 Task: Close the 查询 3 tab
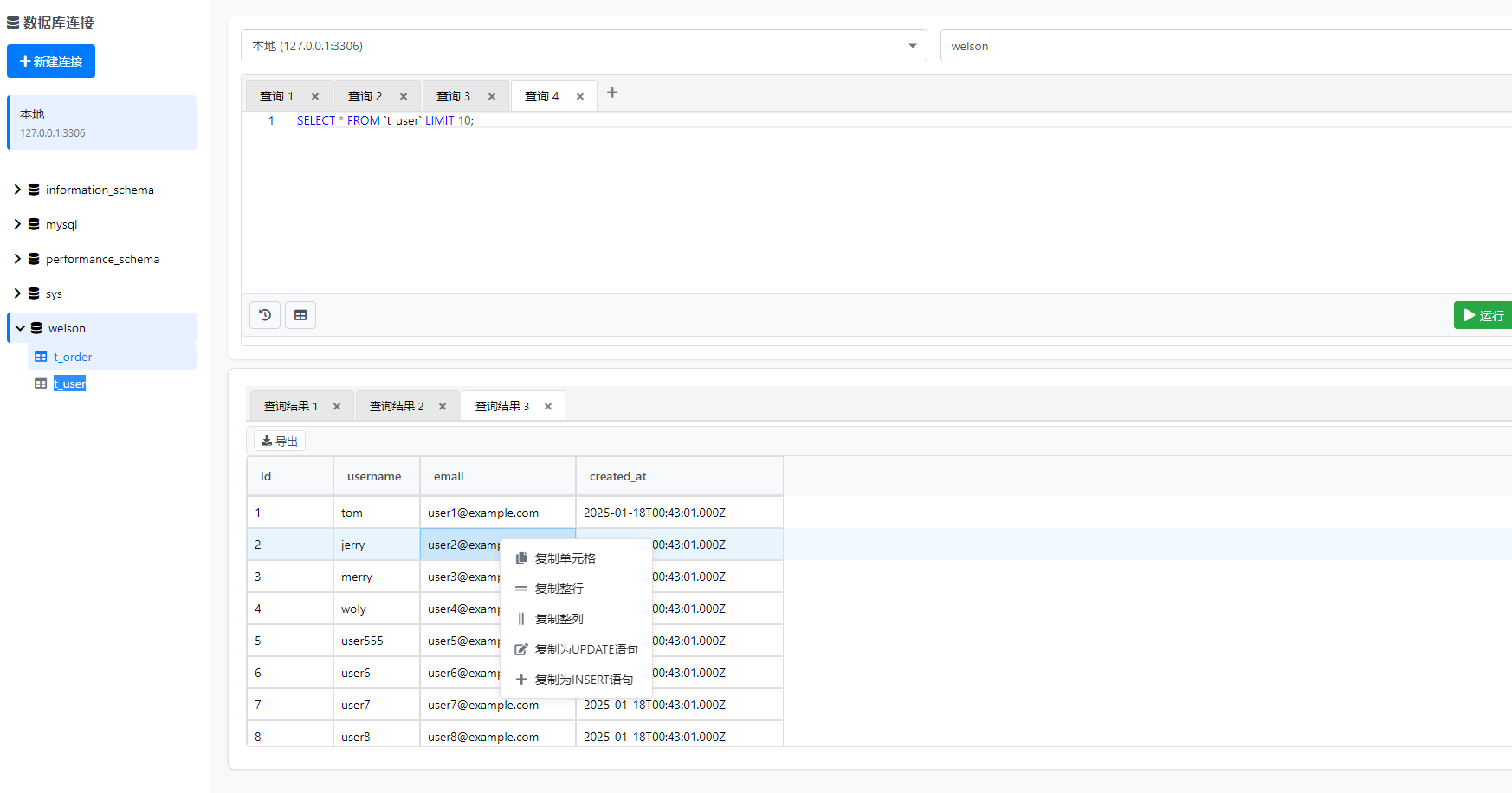492,96
